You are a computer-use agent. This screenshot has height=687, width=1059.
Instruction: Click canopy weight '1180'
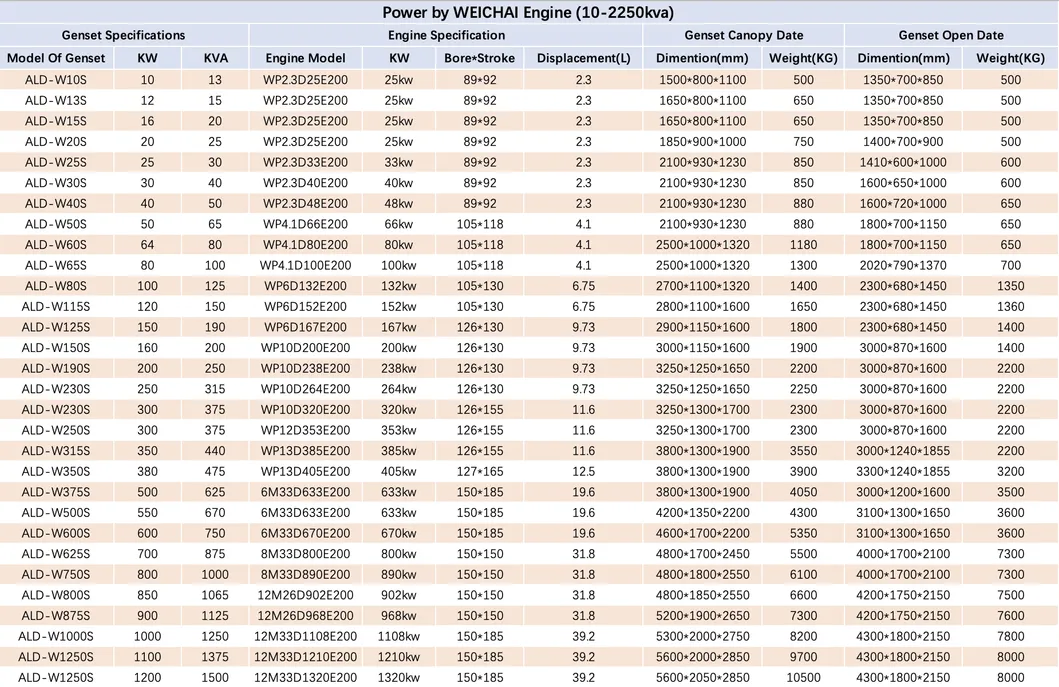803,245
